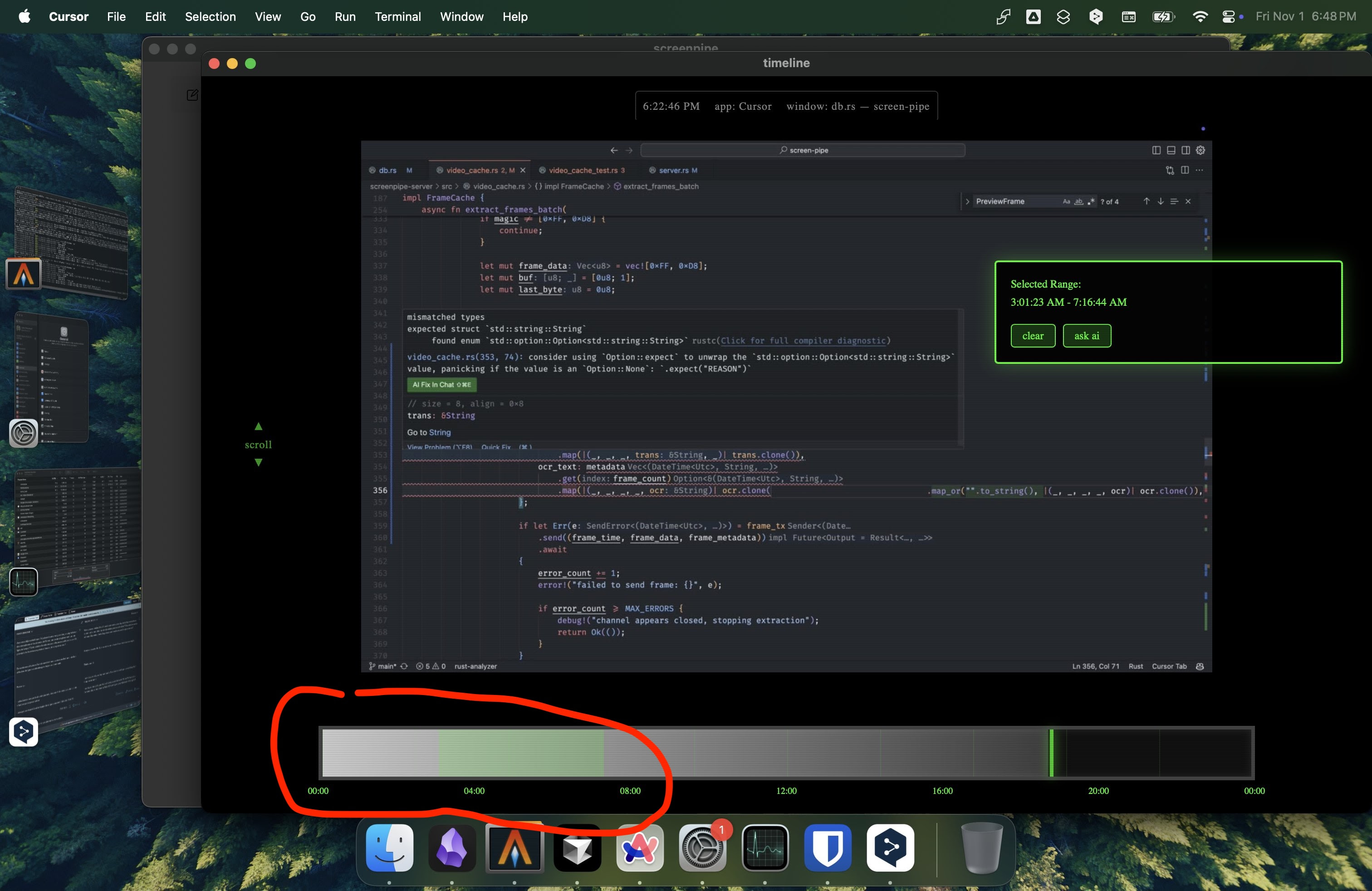Click the clear button in Selected Range
The image size is (1372, 891).
(1032, 335)
